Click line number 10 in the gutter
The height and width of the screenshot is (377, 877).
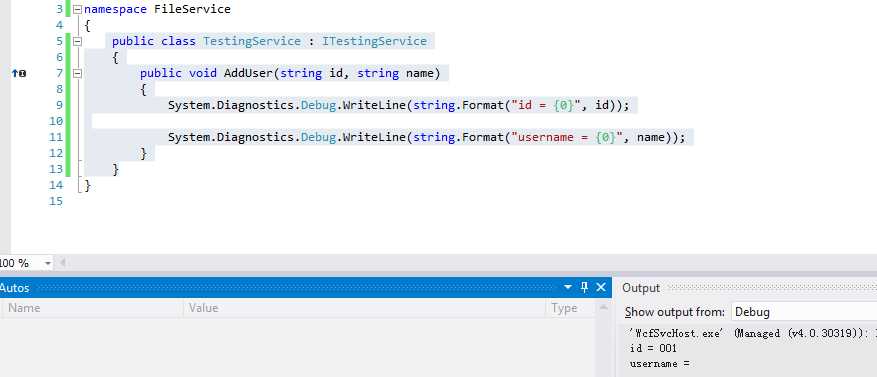[x=56, y=121]
